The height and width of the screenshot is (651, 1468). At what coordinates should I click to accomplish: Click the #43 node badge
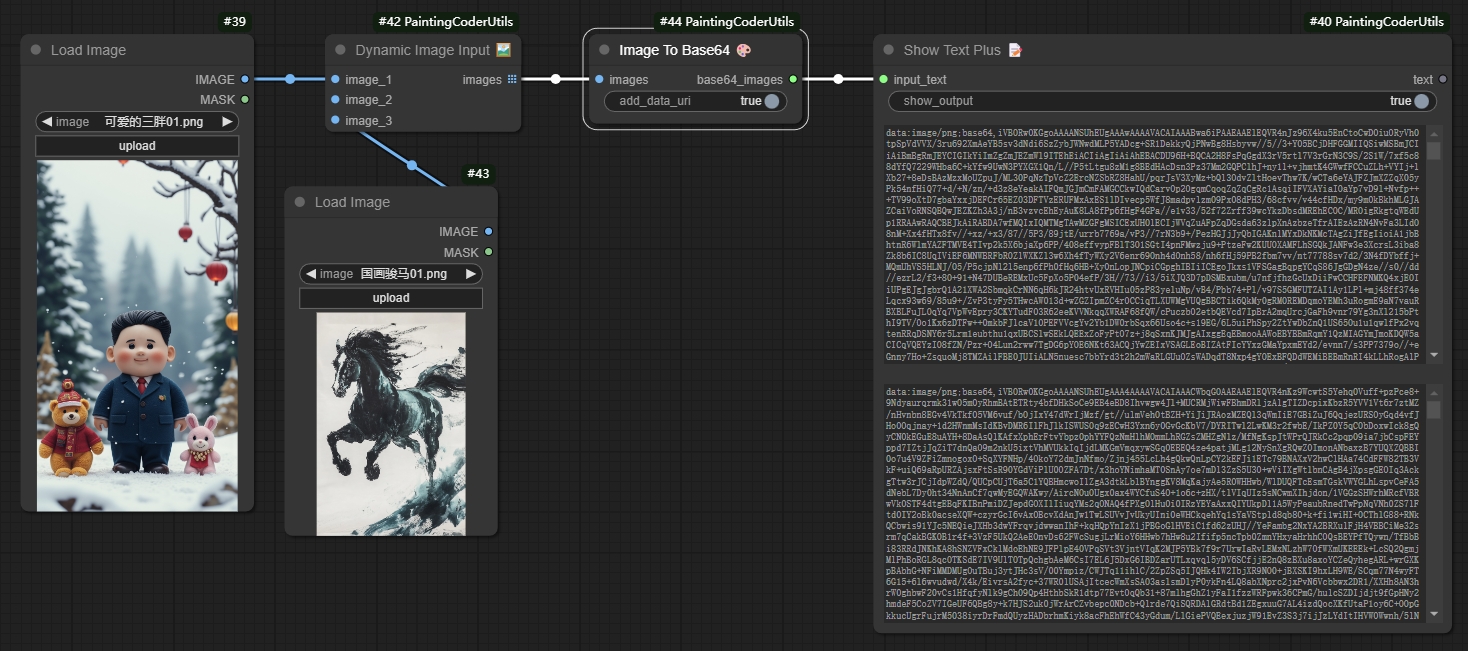[479, 173]
